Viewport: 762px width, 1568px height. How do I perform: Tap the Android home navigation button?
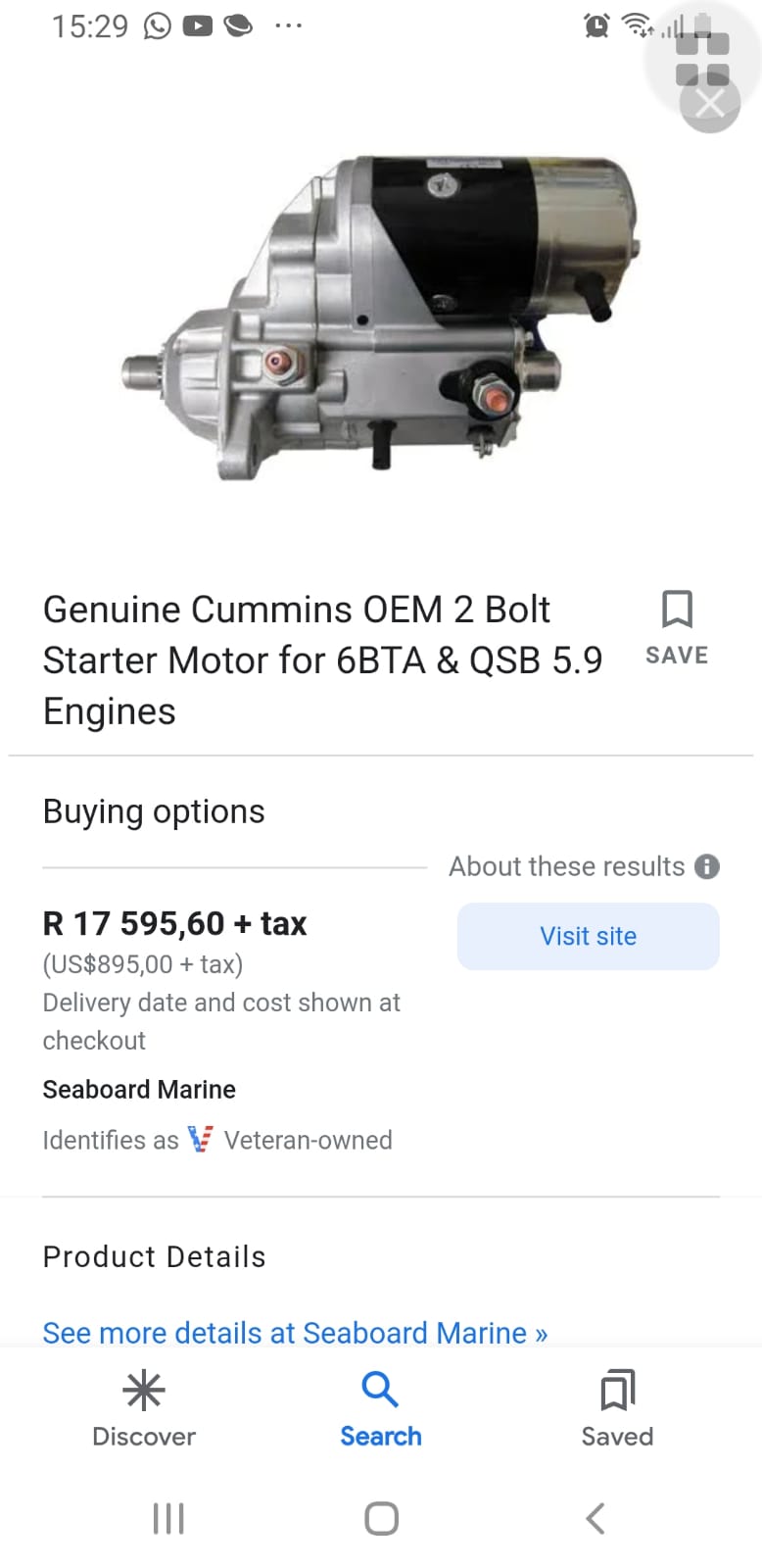(381, 1518)
